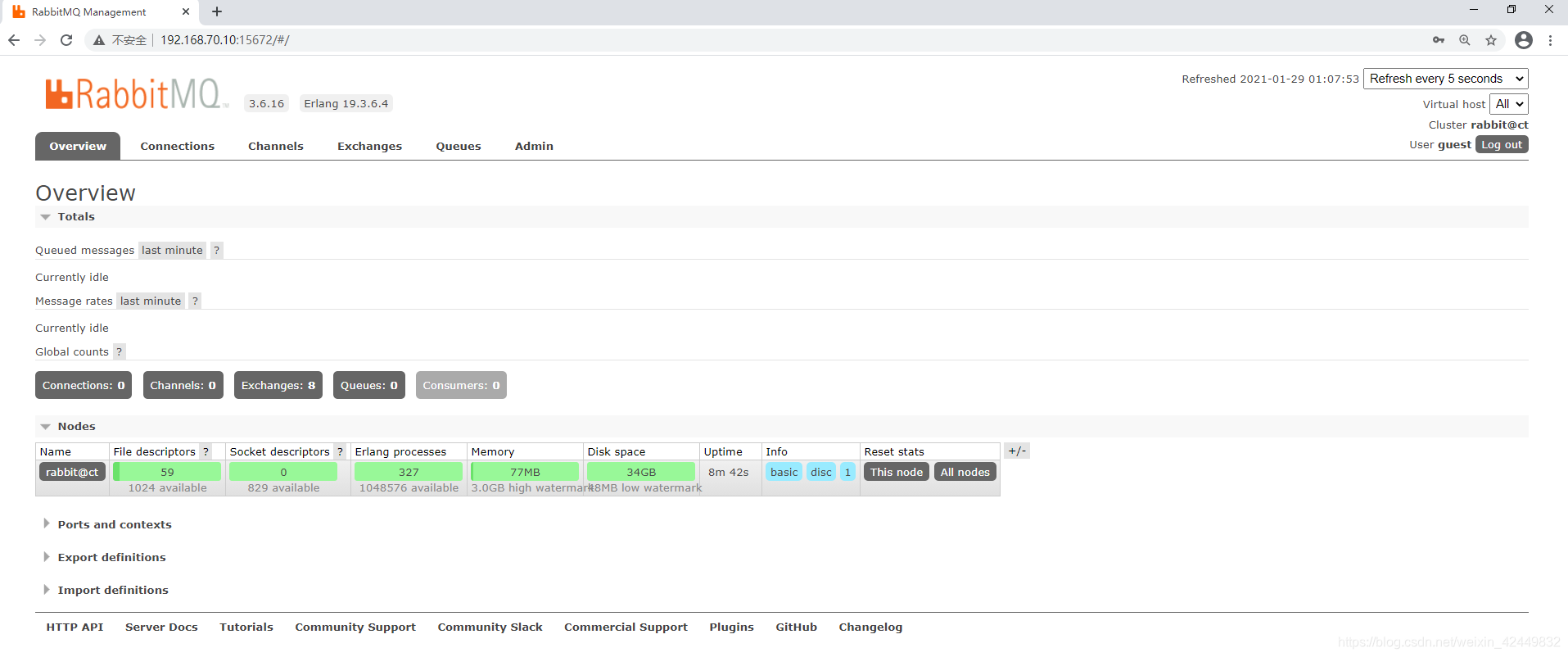Click help icon next to Queued messages
Viewport: 1568px width, 657px height.
click(x=217, y=251)
